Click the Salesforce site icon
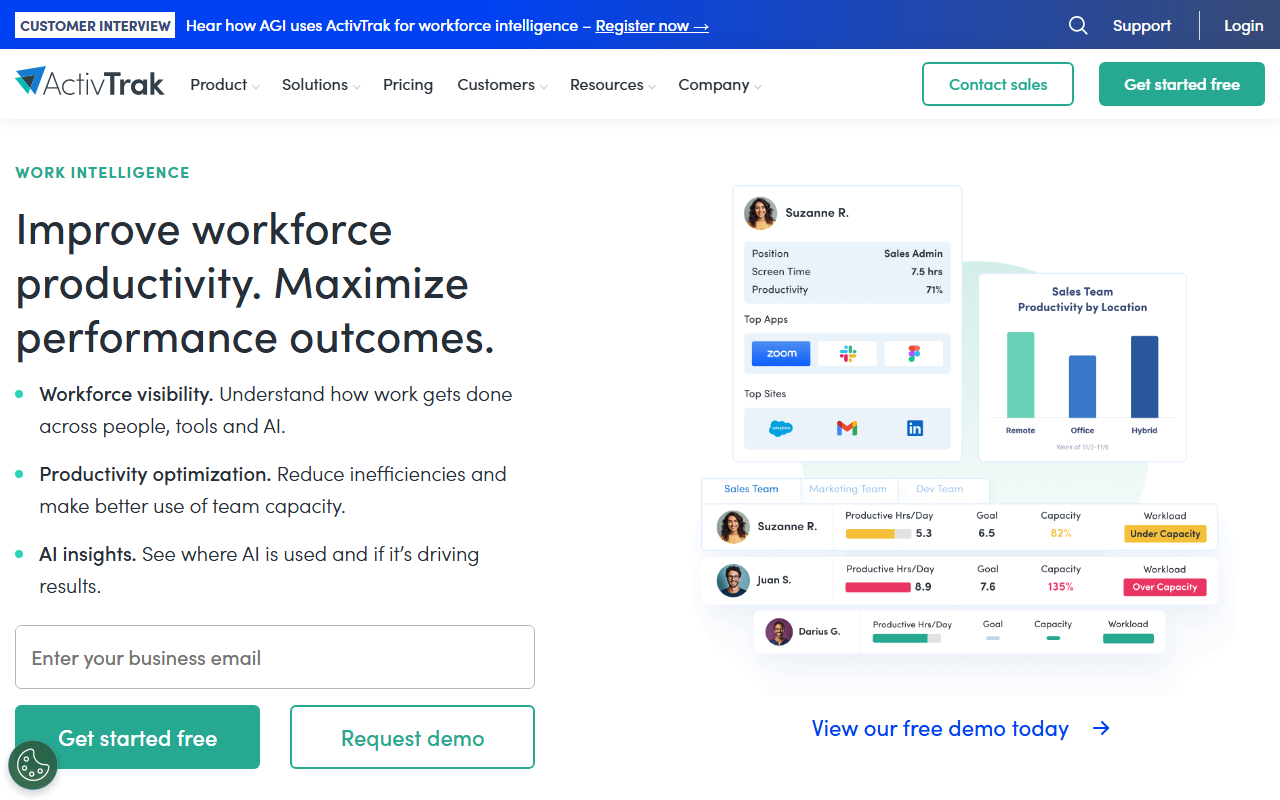This screenshot has height=800, width=1280. click(x=781, y=428)
